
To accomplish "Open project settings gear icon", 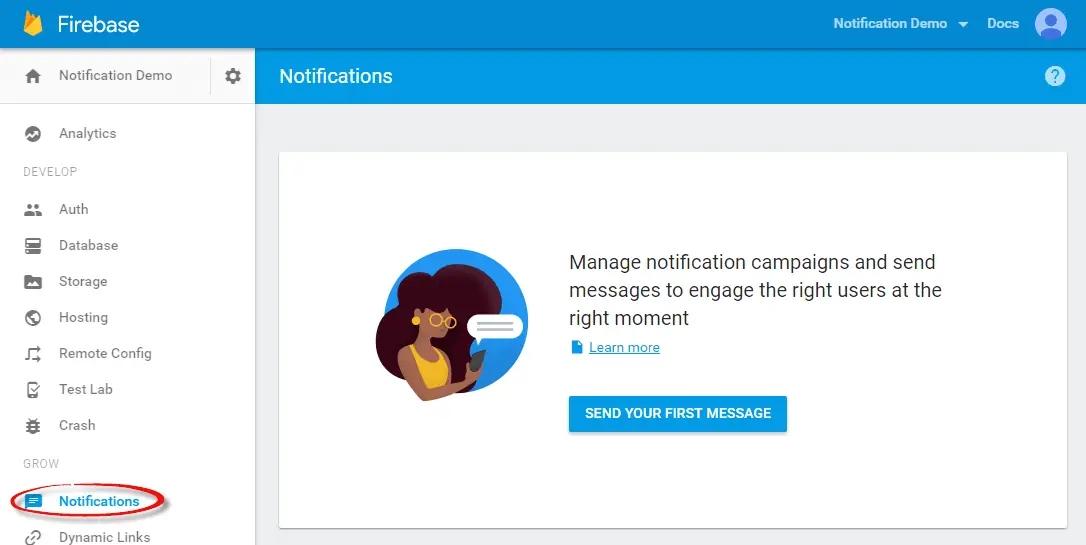I will tap(233, 76).
